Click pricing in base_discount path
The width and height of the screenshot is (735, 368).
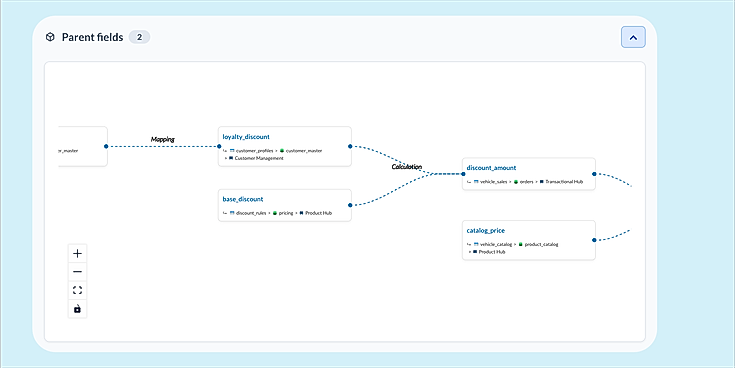[286, 213]
